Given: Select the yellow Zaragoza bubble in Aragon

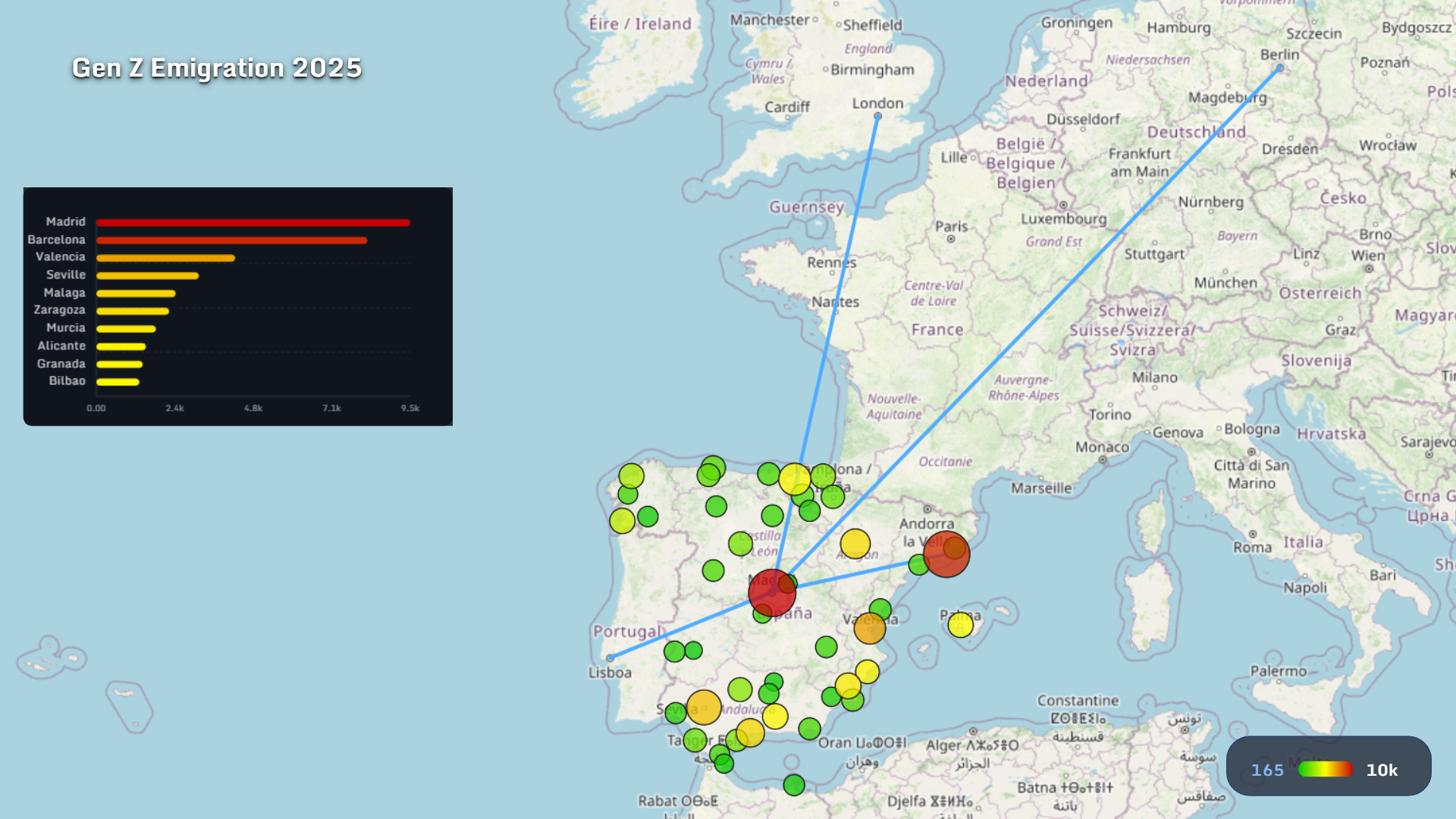Looking at the screenshot, I should pos(855,544).
